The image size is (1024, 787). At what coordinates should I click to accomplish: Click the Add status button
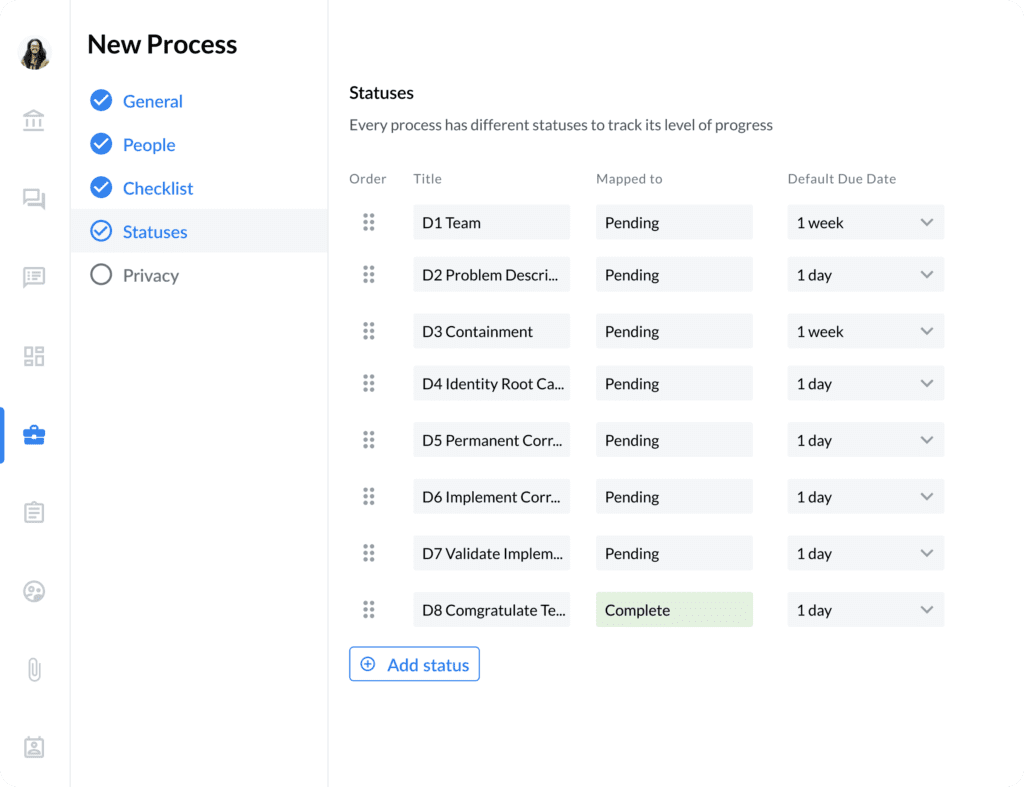coord(414,665)
